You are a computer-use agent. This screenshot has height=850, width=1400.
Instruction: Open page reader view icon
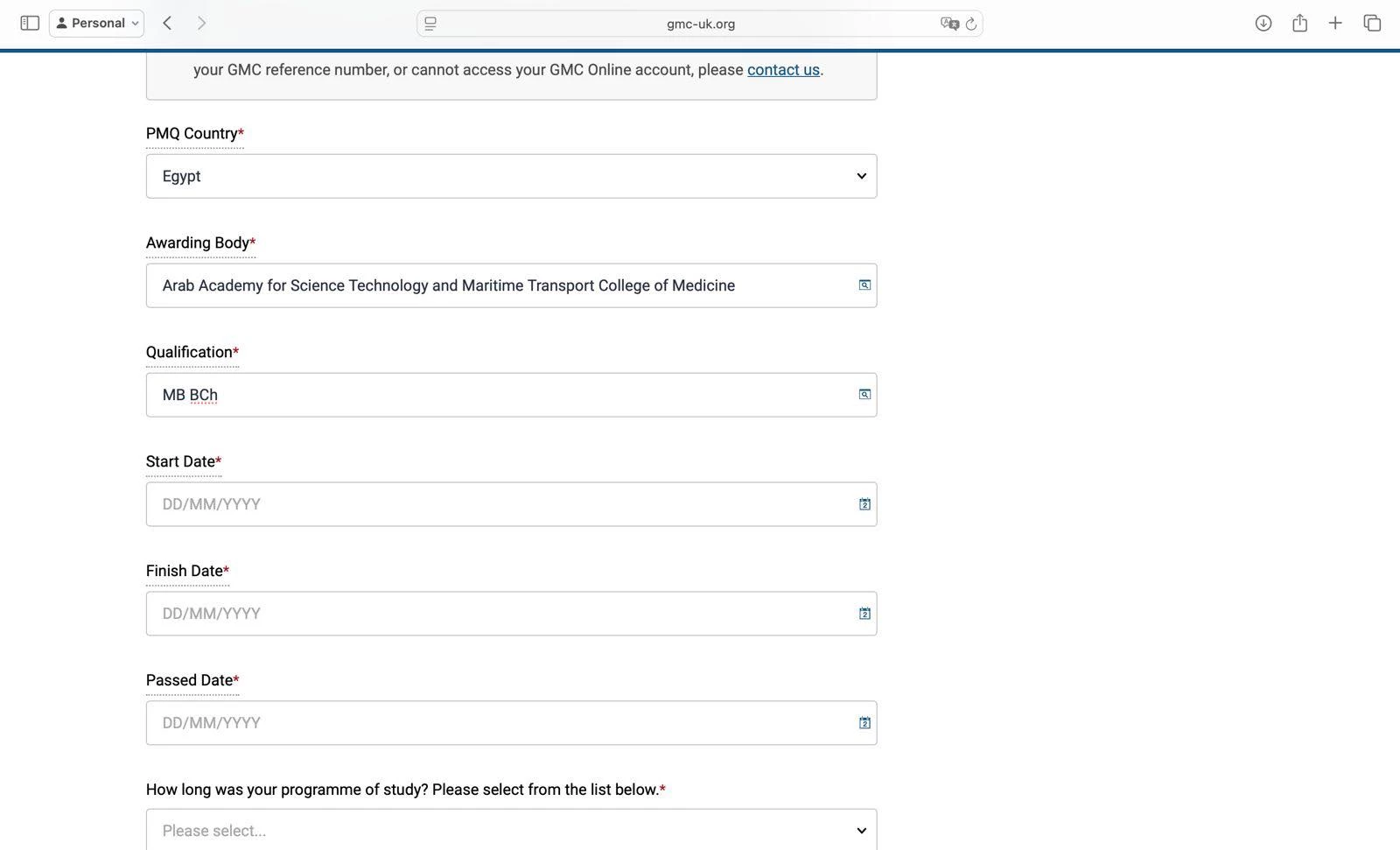click(x=430, y=24)
